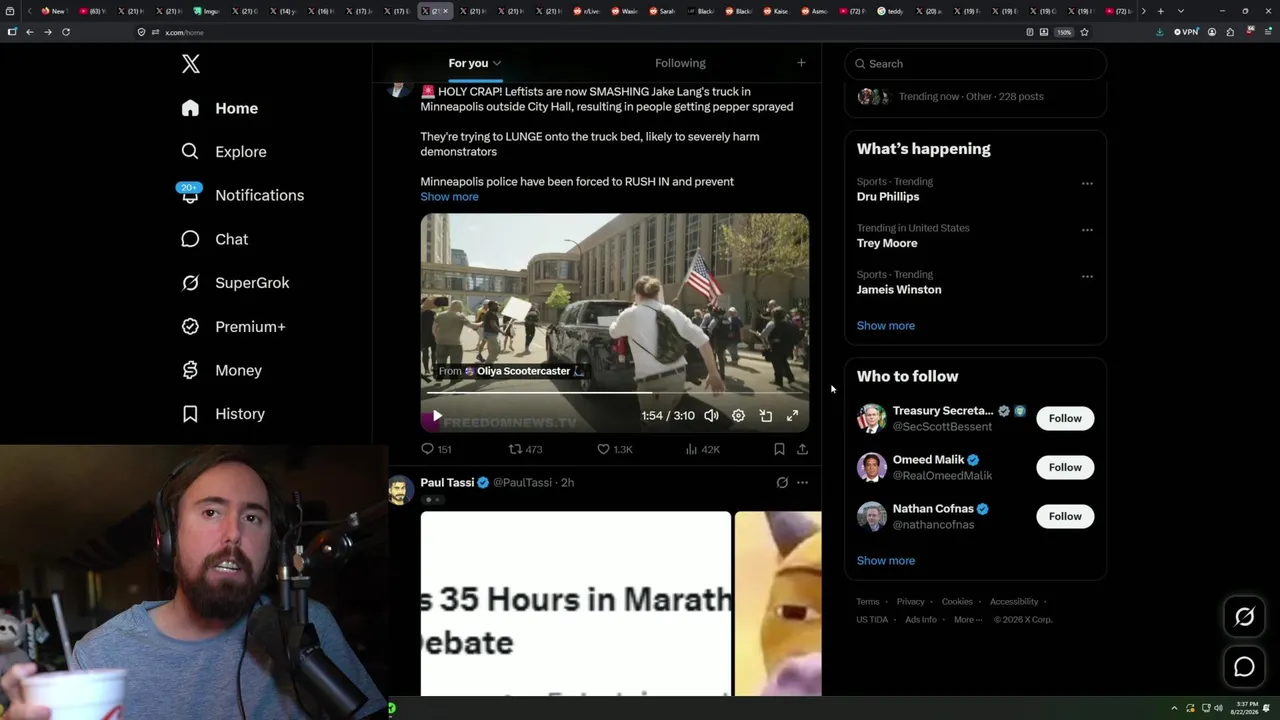Screen dimensions: 1280x720
Task: Show more accounts under Who to follow
Action: pyautogui.click(x=886, y=561)
